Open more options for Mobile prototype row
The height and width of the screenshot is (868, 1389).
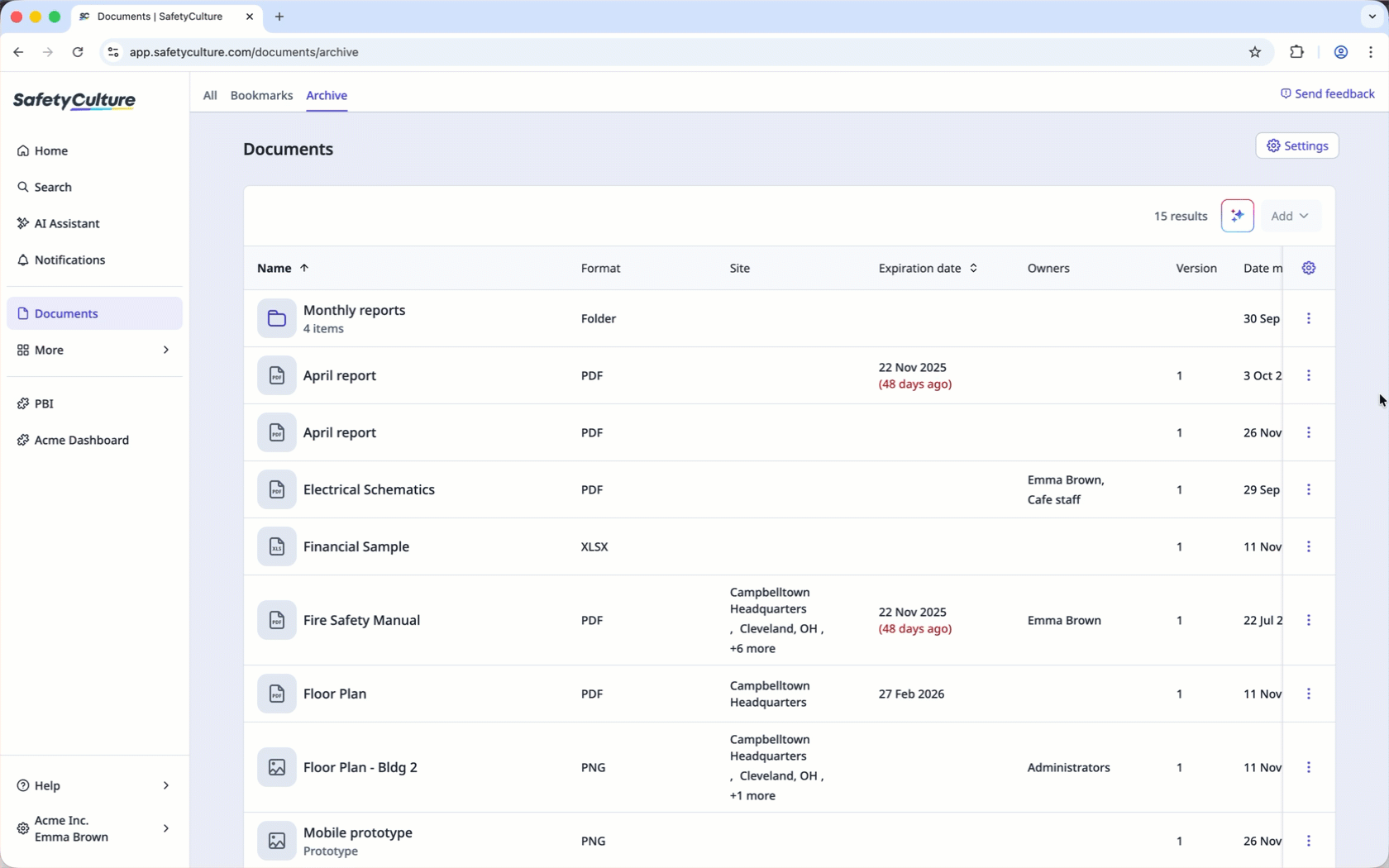tap(1309, 841)
